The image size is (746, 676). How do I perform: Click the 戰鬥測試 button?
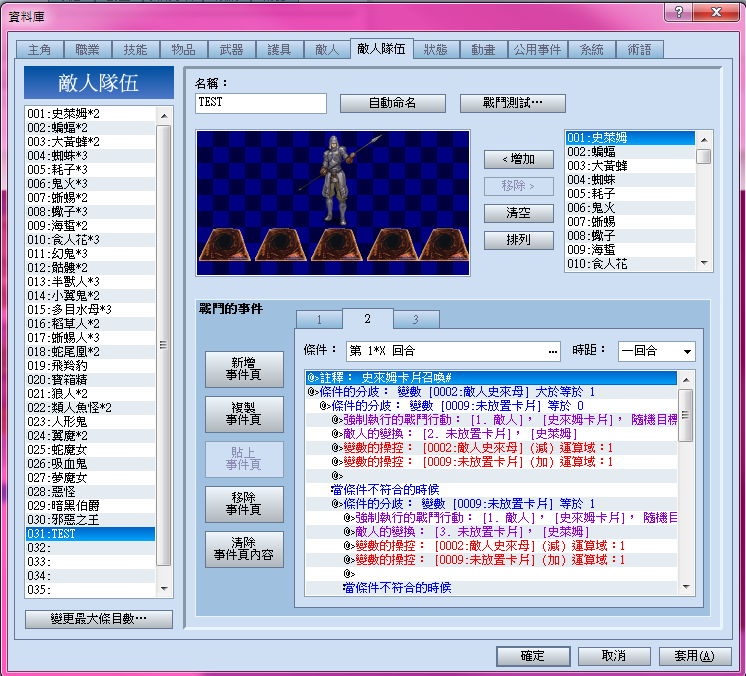(x=512, y=103)
